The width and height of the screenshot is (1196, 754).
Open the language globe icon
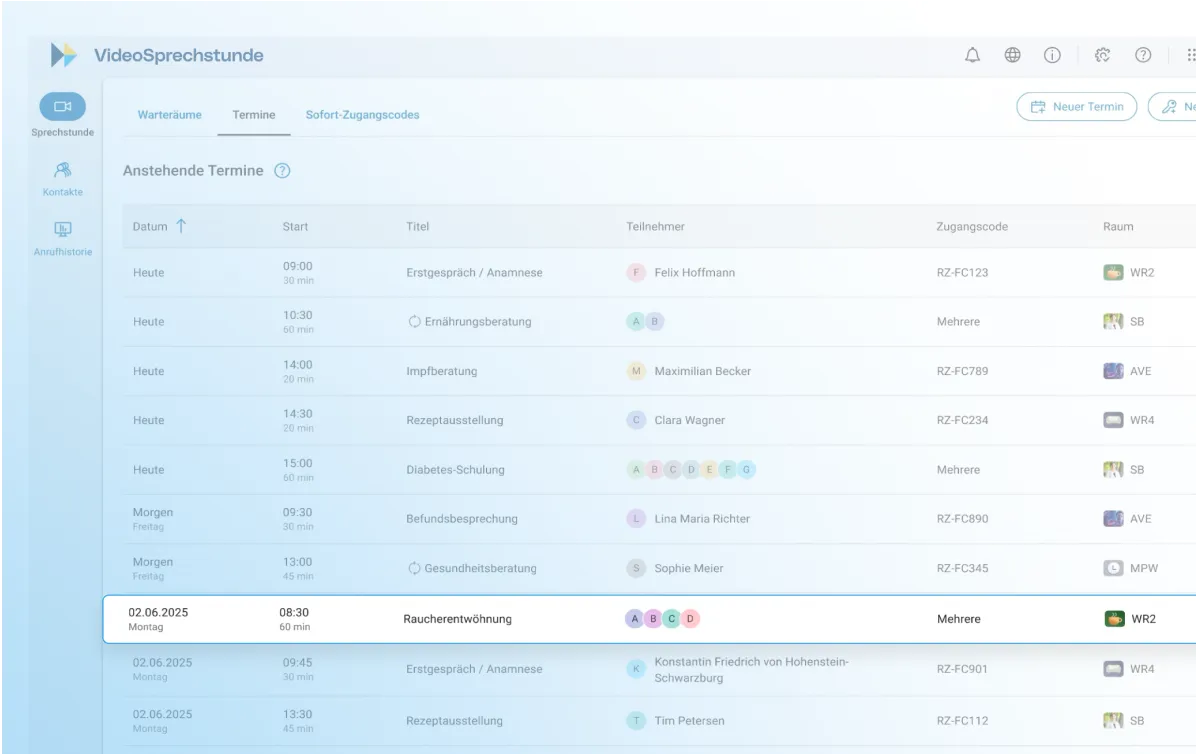point(1012,55)
